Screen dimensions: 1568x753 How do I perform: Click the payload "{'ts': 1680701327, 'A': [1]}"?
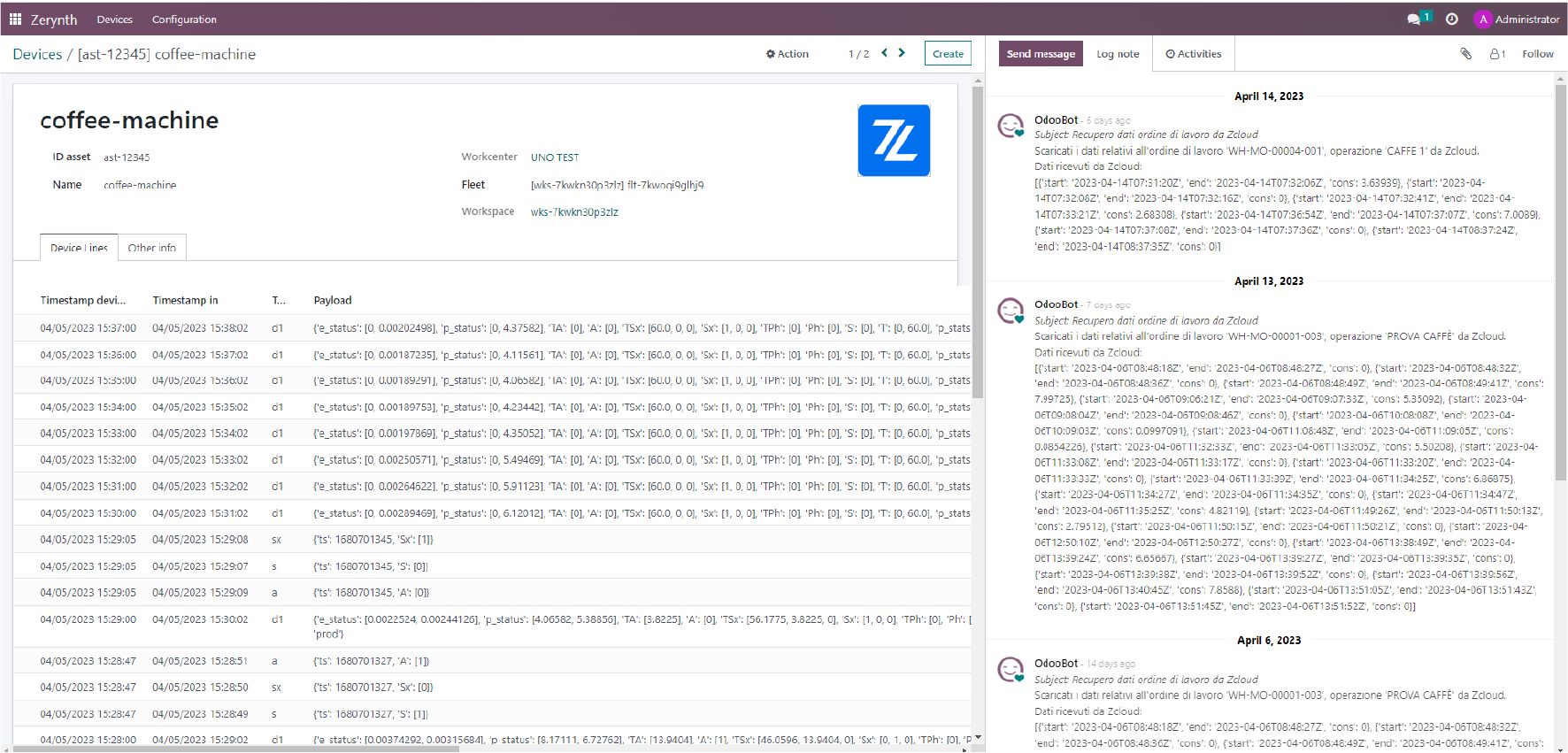pyautogui.click(x=371, y=661)
